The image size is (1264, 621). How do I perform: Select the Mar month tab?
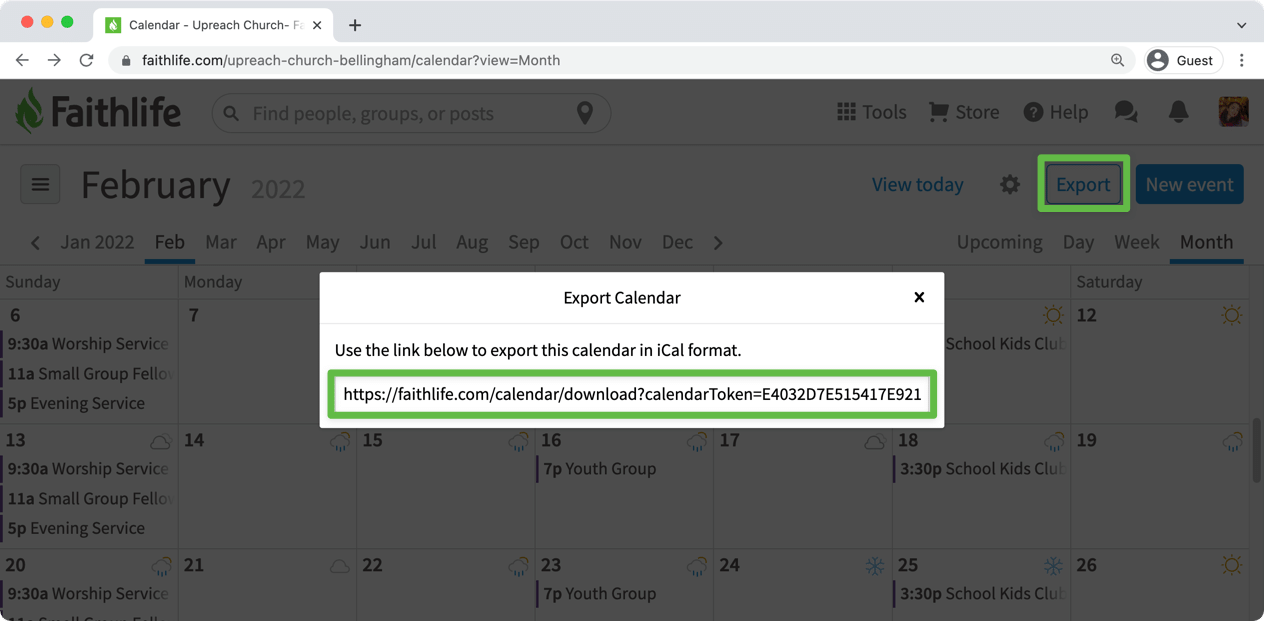(221, 242)
